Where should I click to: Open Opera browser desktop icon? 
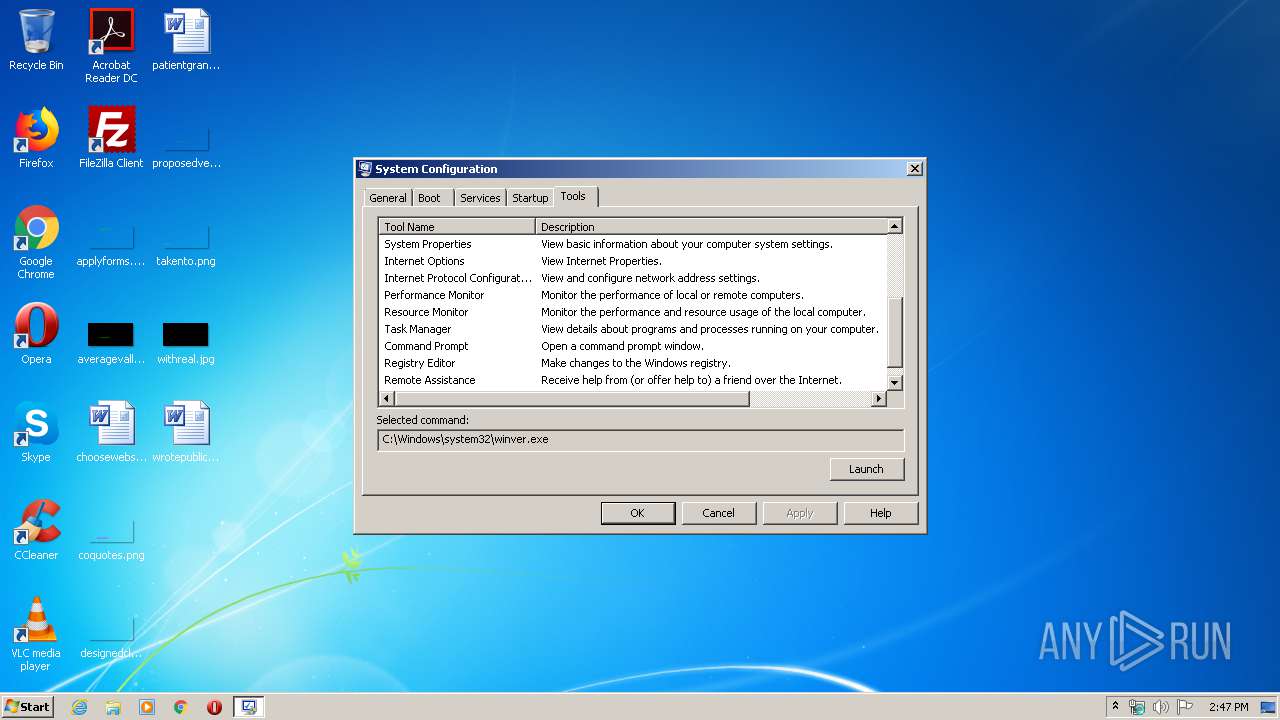(x=36, y=335)
